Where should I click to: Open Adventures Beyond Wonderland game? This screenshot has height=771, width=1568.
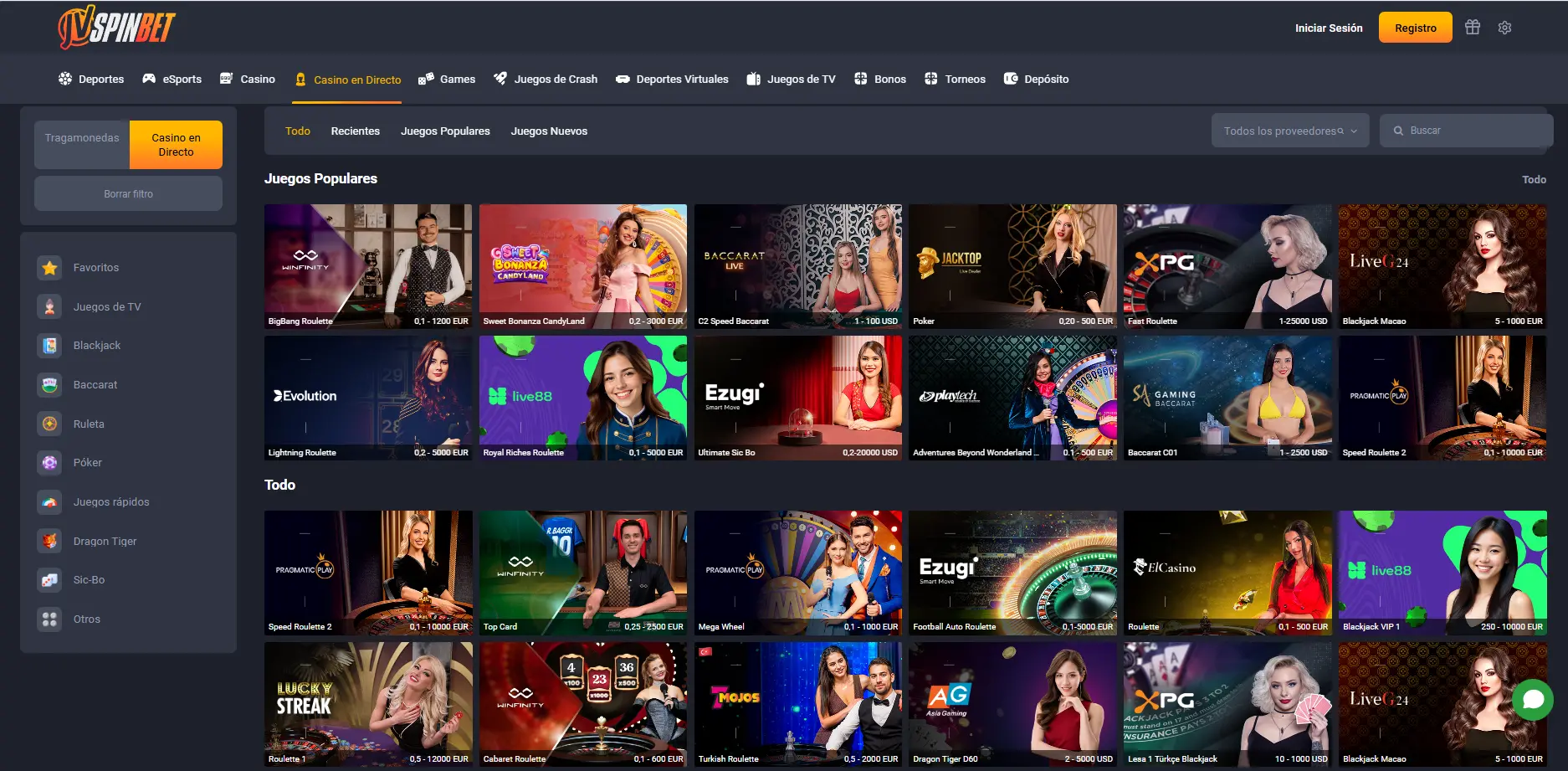tap(1013, 398)
